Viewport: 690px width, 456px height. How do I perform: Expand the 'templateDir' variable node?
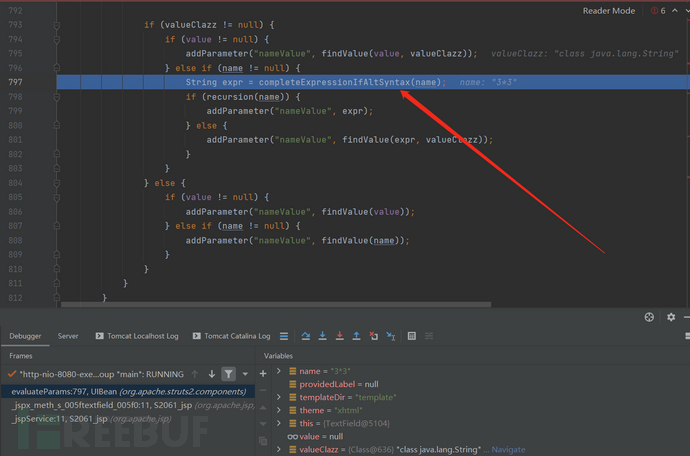[x=279, y=397]
